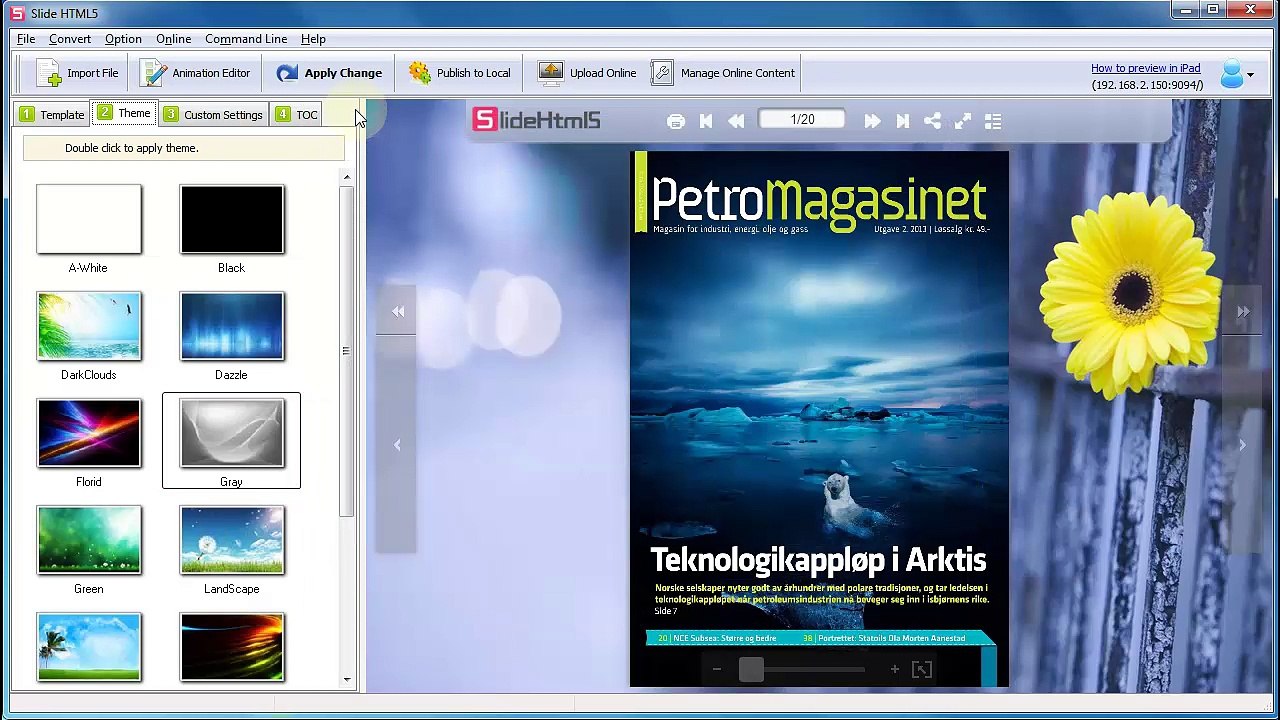Open Manage Online Content

(x=723, y=73)
